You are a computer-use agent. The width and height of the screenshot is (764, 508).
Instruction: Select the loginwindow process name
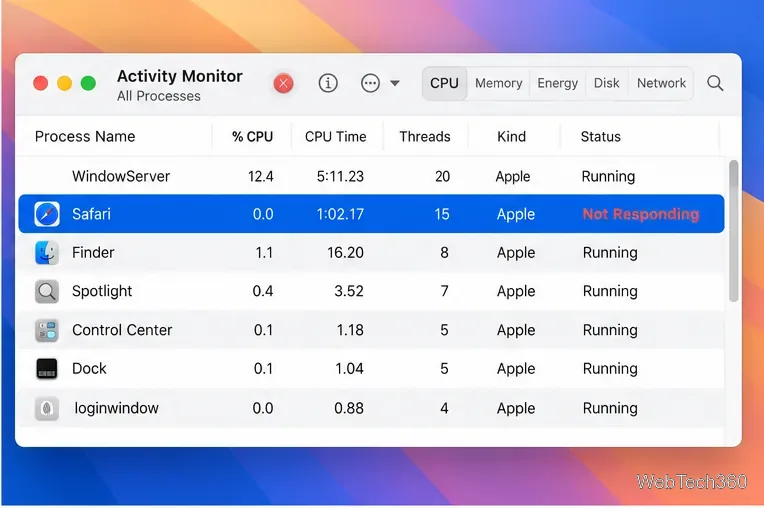(116, 408)
